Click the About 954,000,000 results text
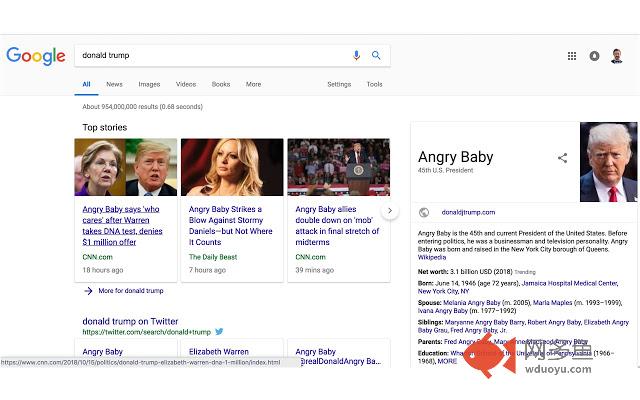Screen dimensions: 640x400 (x=142, y=107)
